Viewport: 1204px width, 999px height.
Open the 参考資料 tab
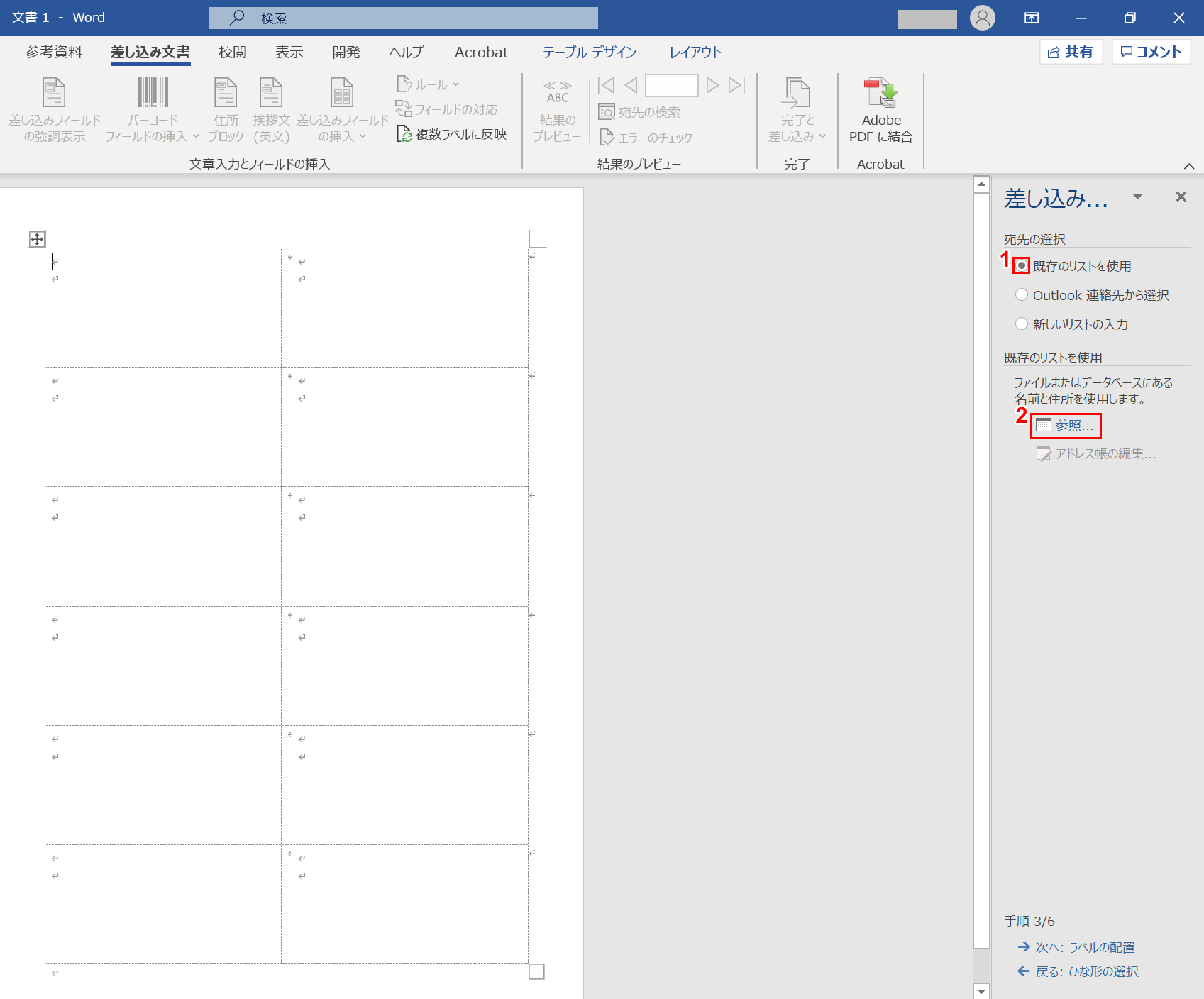(x=54, y=53)
